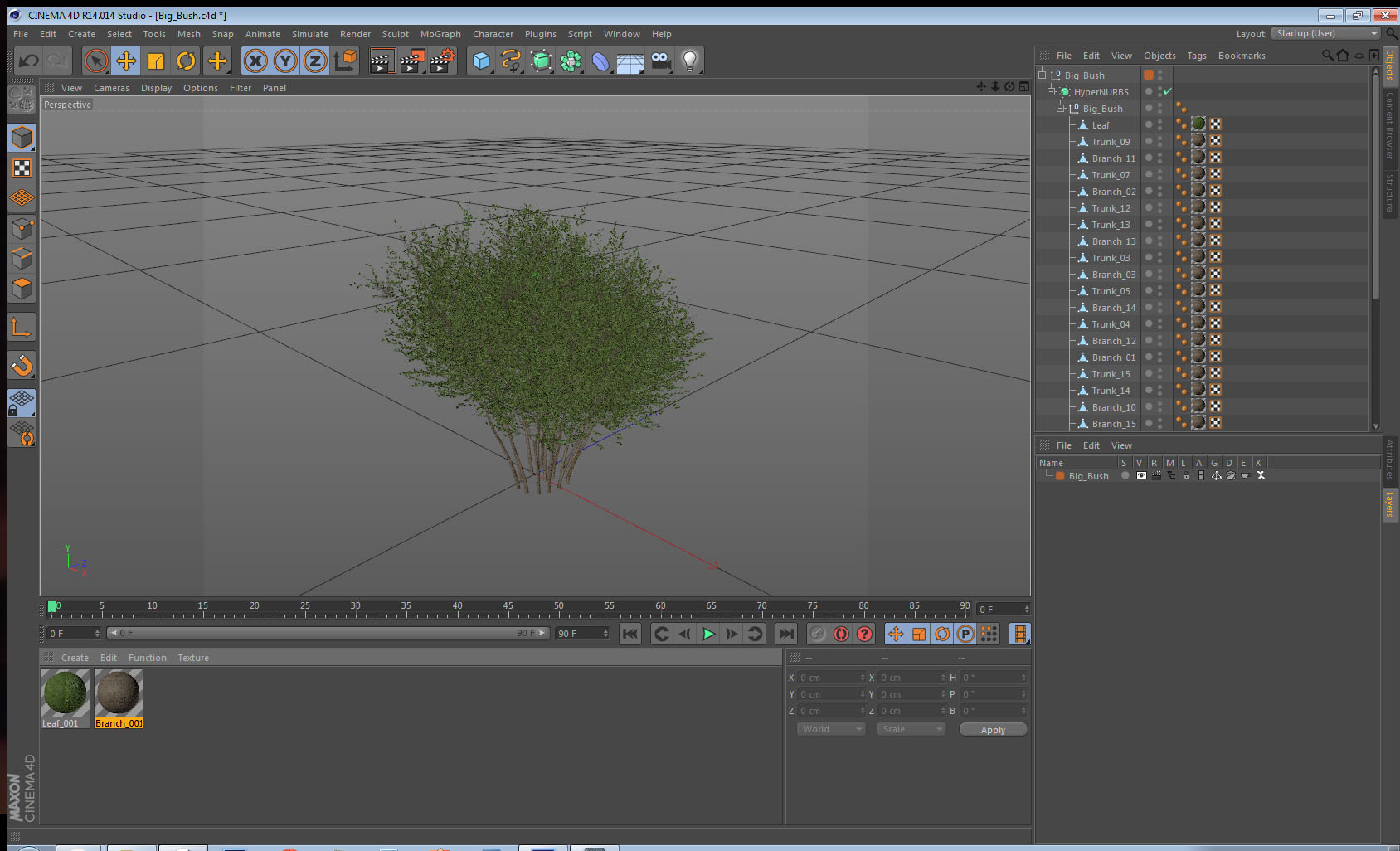Switch to Texture mode
1400x851 pixels.
click(22, 168)
